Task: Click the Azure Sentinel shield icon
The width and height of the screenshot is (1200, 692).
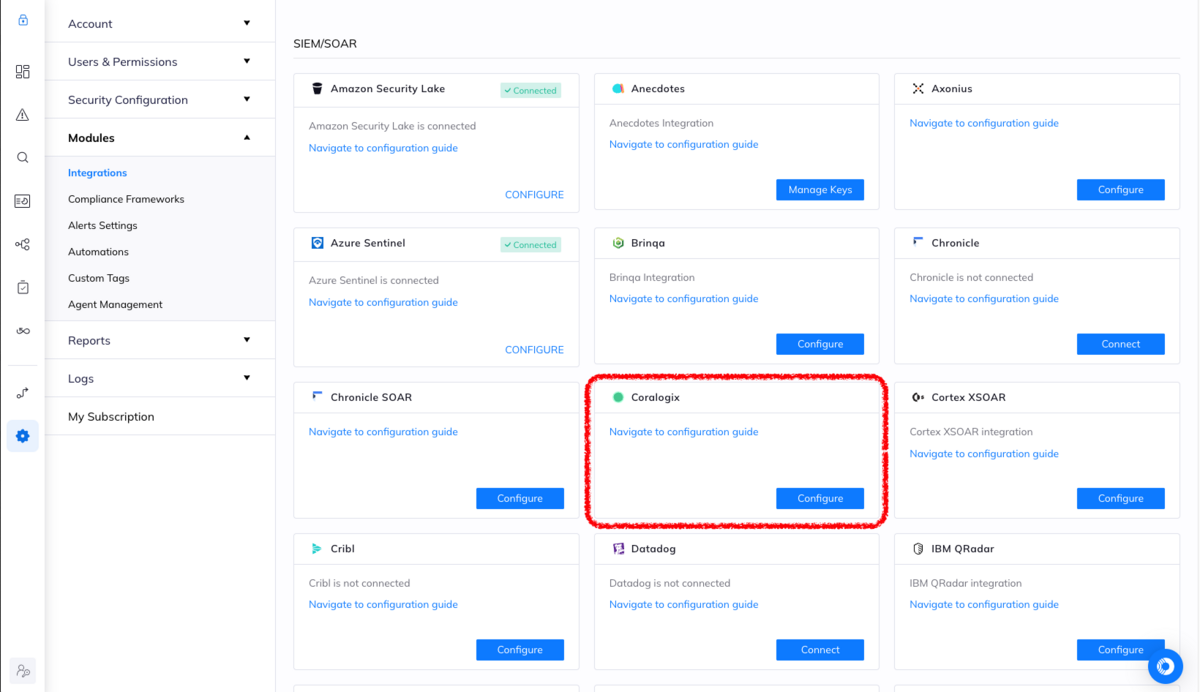Action: [317, 243]
